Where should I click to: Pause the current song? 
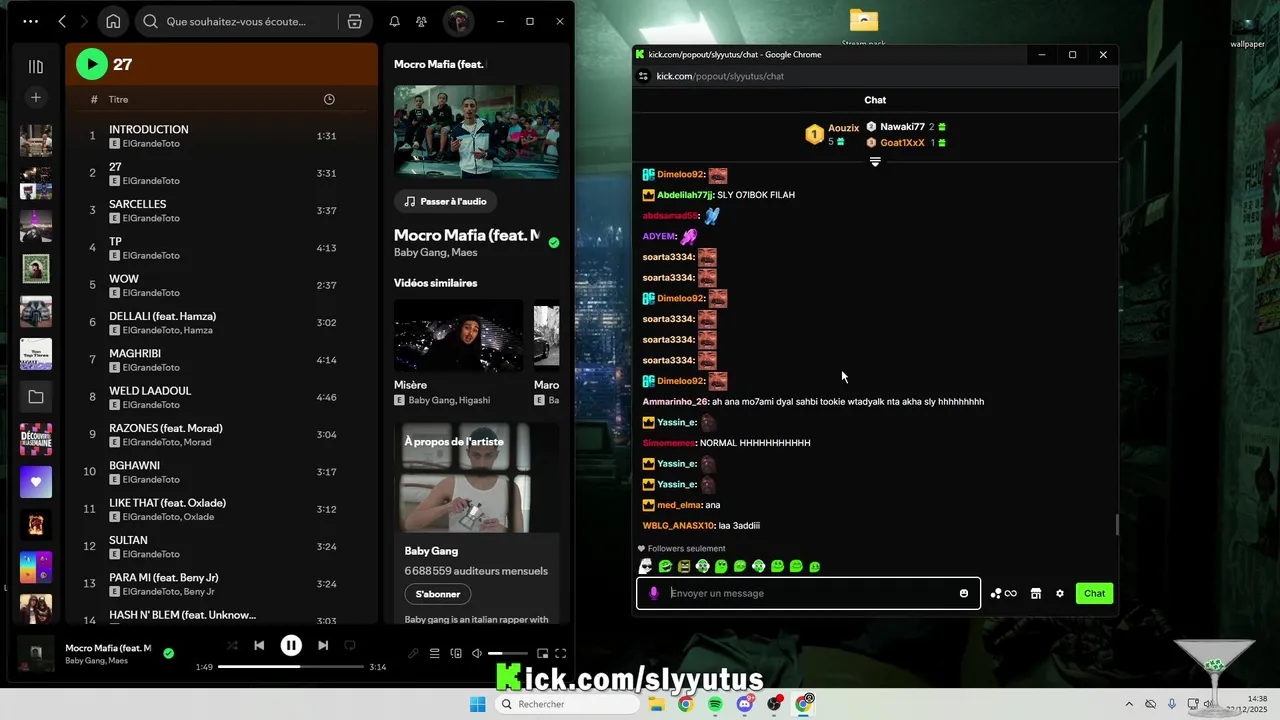click(x=291, y=646)
